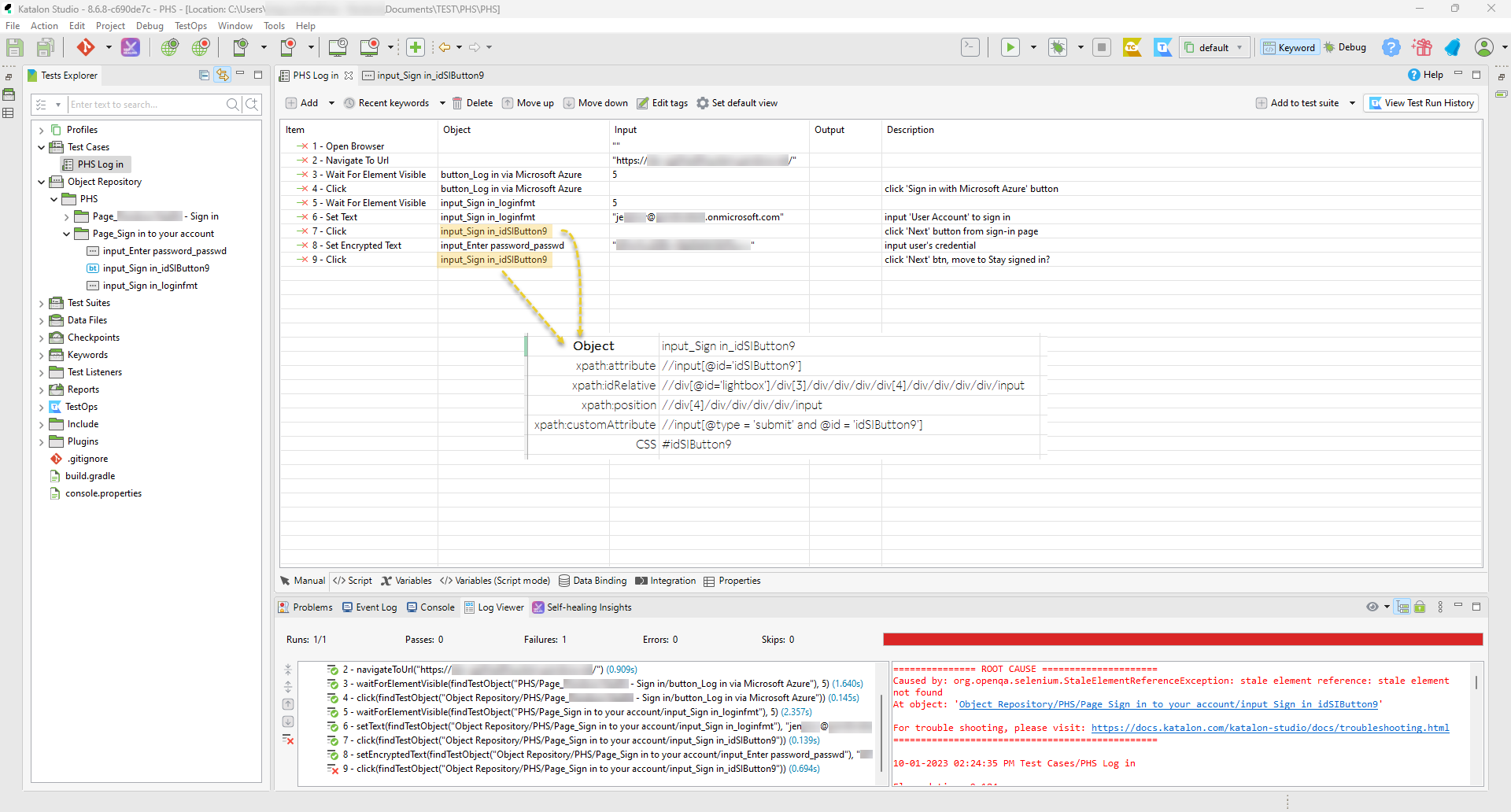The height and width of the screenshot is (812, 1511).
Task: Click the Delete step button
Action: click(472, 103)
